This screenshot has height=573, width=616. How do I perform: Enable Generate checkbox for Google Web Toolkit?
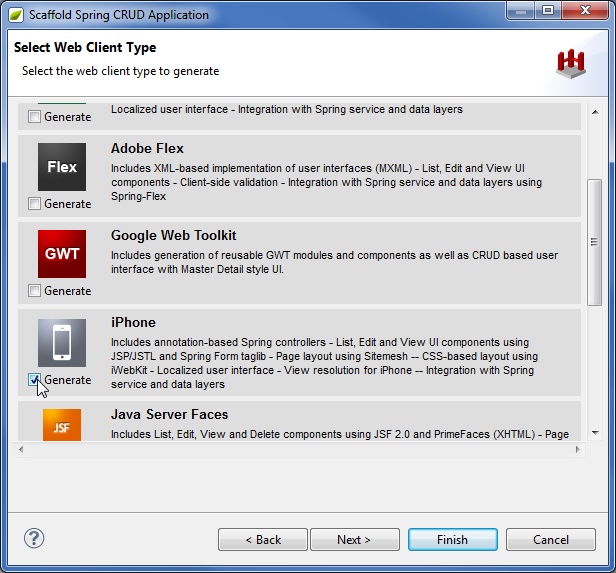(x=34, y=291)
